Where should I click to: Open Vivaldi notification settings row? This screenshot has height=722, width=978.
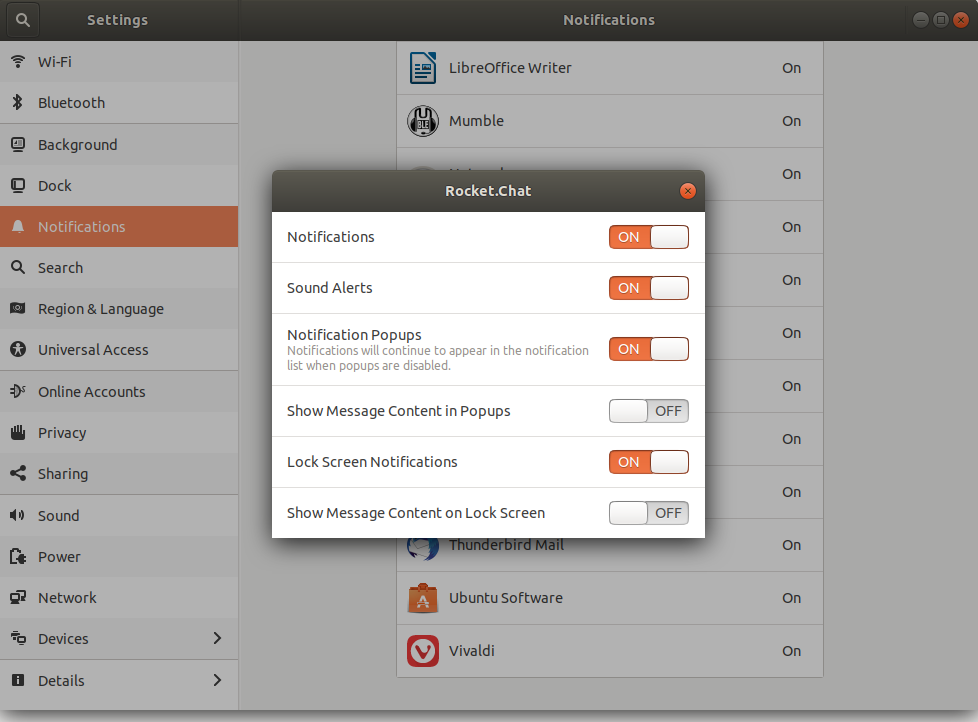point(610,651)
